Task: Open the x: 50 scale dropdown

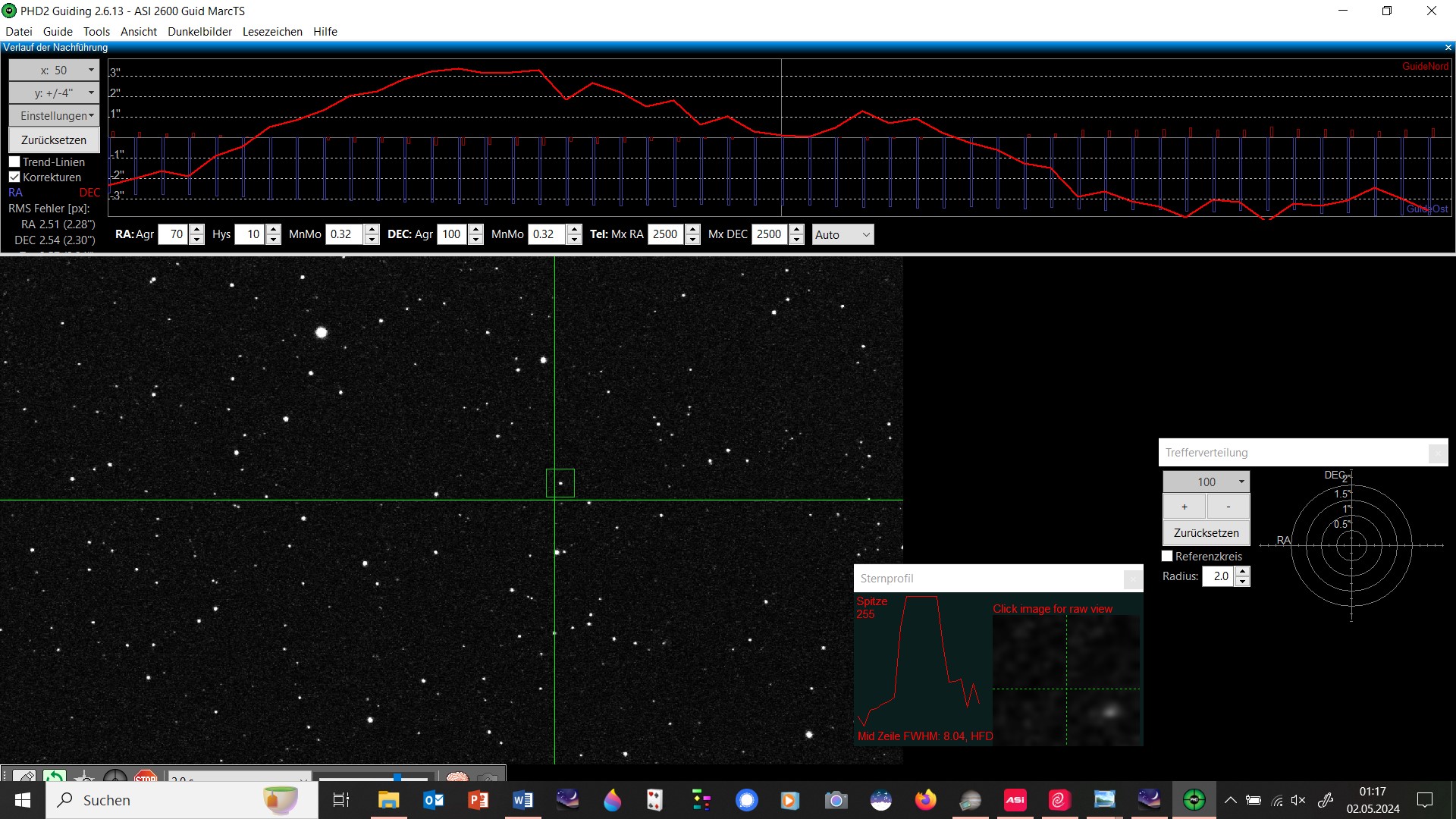Action: click(x=54, y=71)
